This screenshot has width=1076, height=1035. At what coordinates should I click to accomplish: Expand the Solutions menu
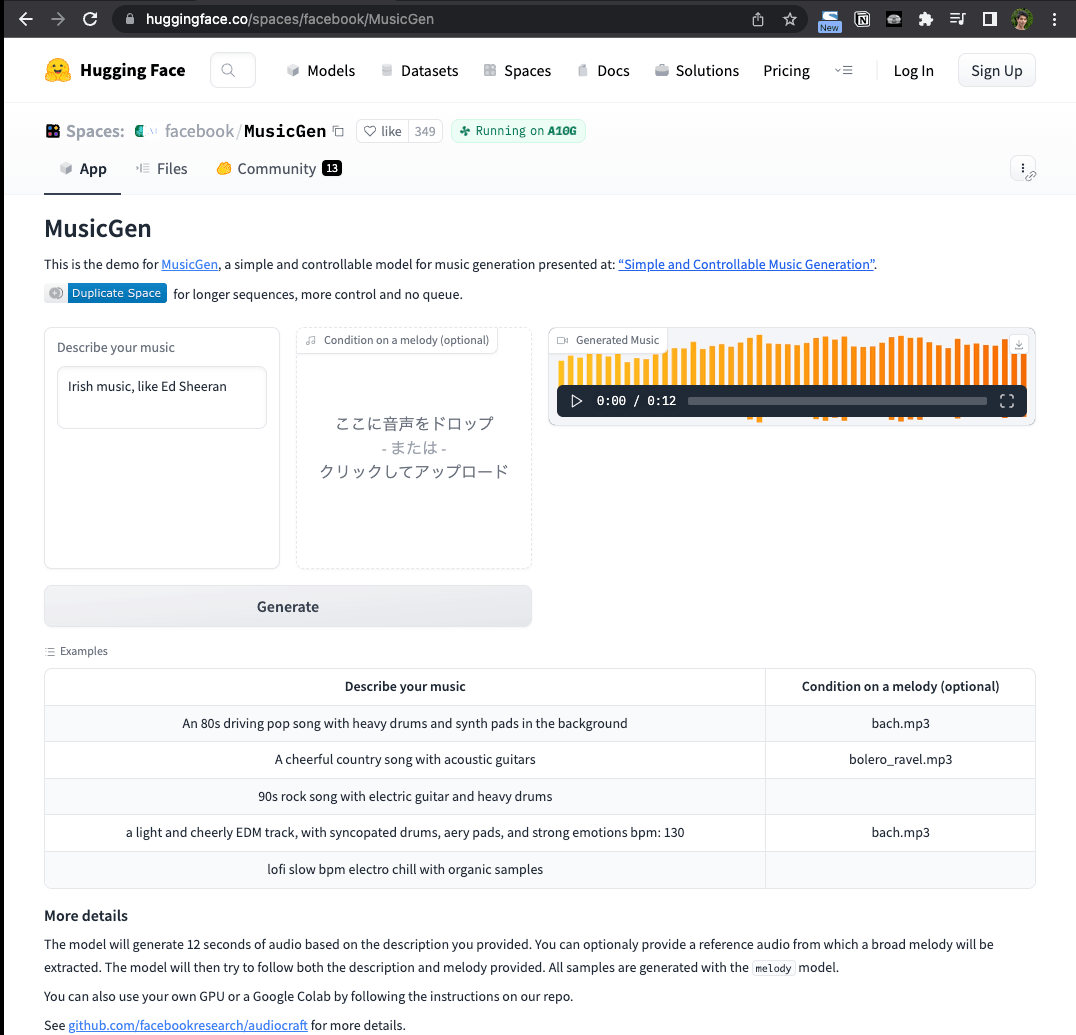[x=697, y=71]
